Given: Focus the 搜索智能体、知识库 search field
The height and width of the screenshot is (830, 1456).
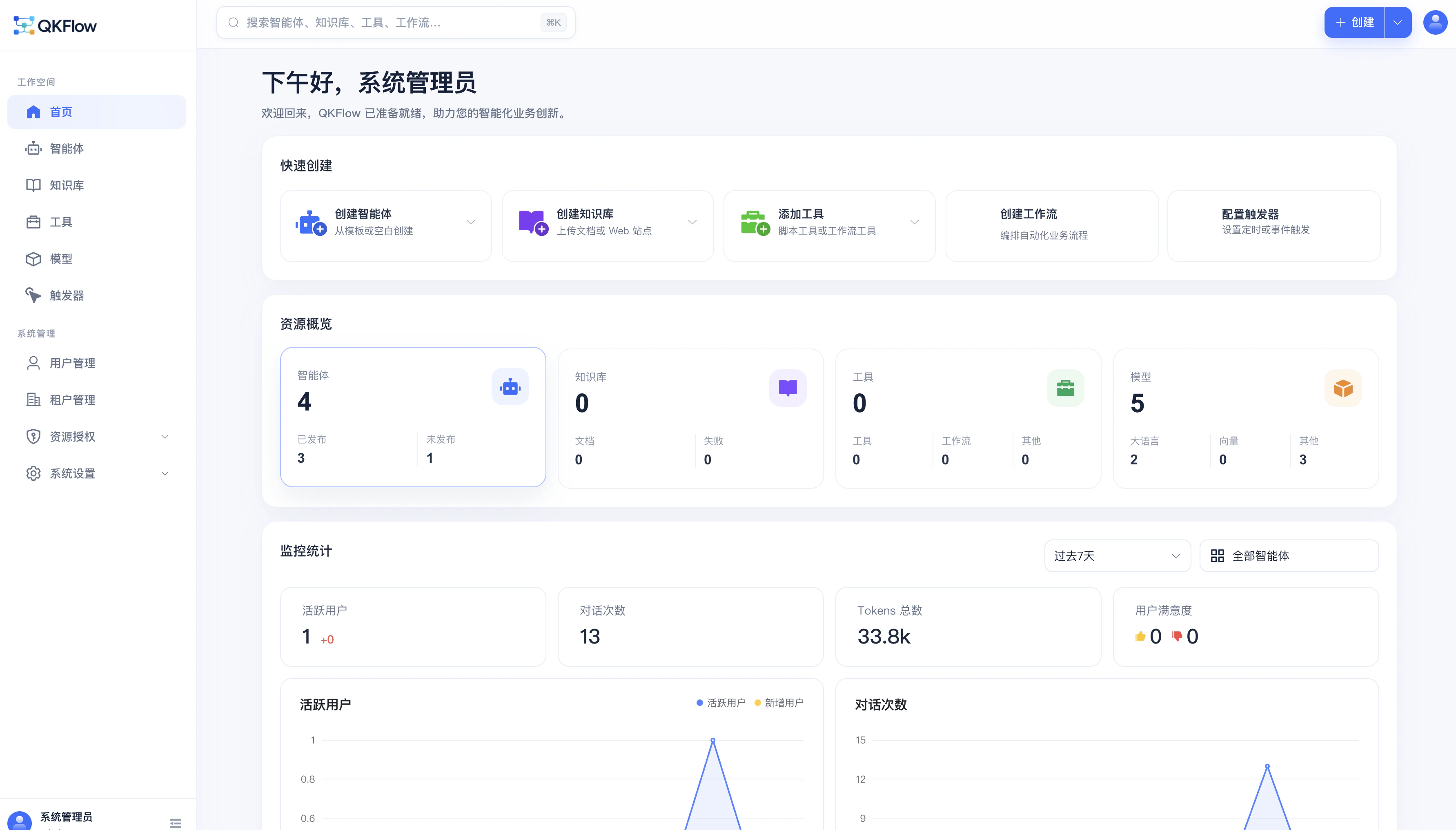Looking at the screenshot, I should (x=396, y=22).
